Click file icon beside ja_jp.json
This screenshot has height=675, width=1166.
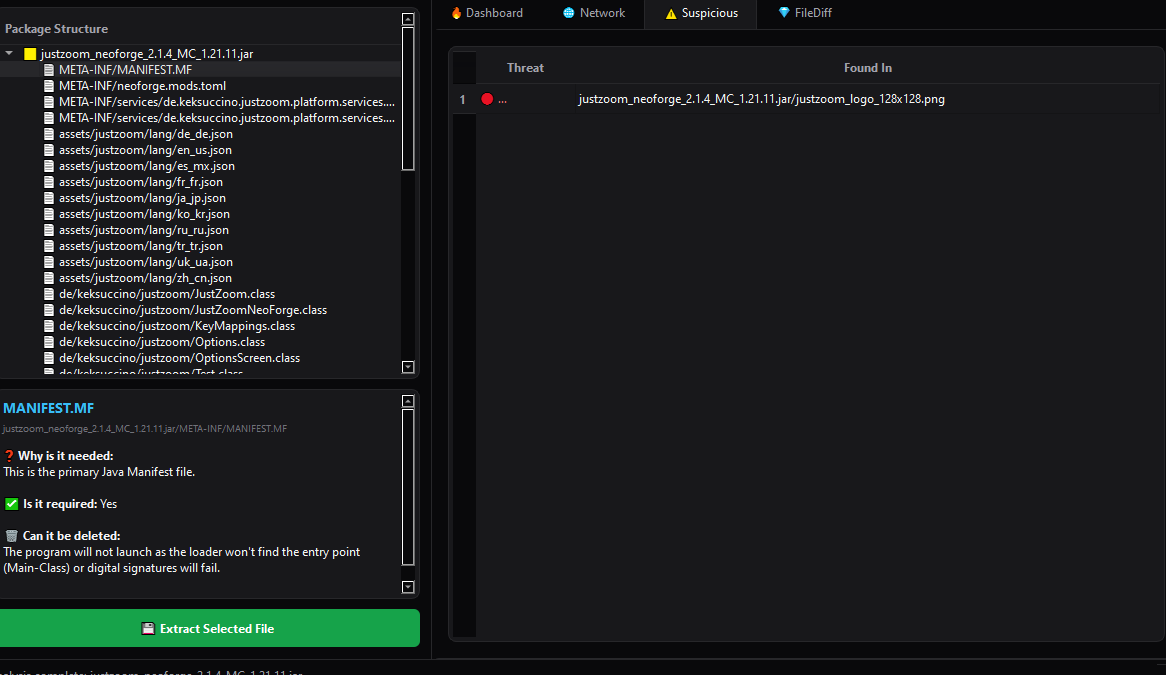coord(49,198)
